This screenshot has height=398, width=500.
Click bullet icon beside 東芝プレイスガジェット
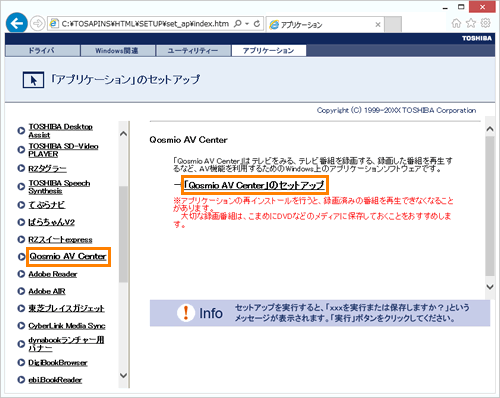[21, 308]
